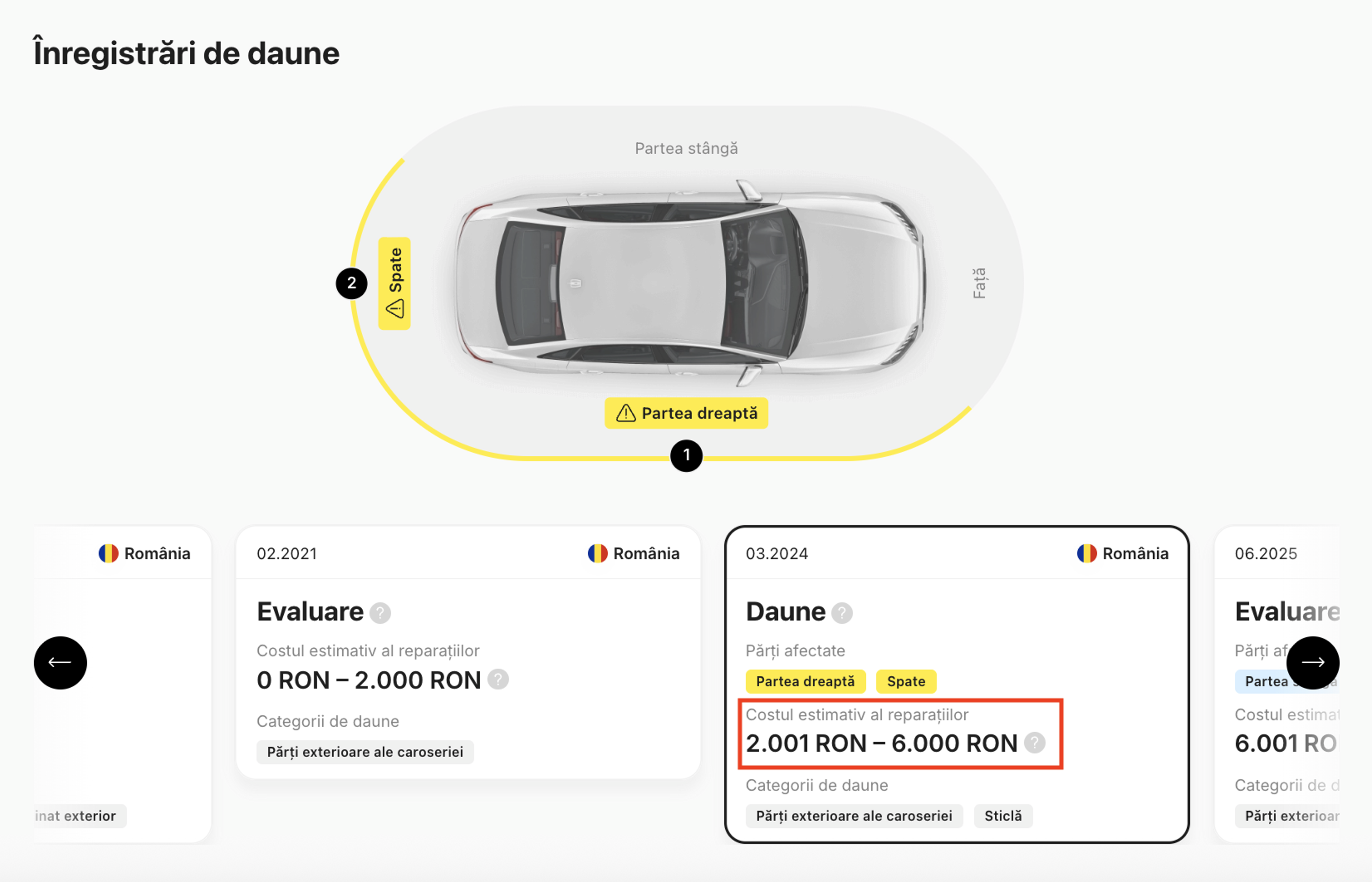Navigate forward using the right arrow button

click(x=1314, y=663)
